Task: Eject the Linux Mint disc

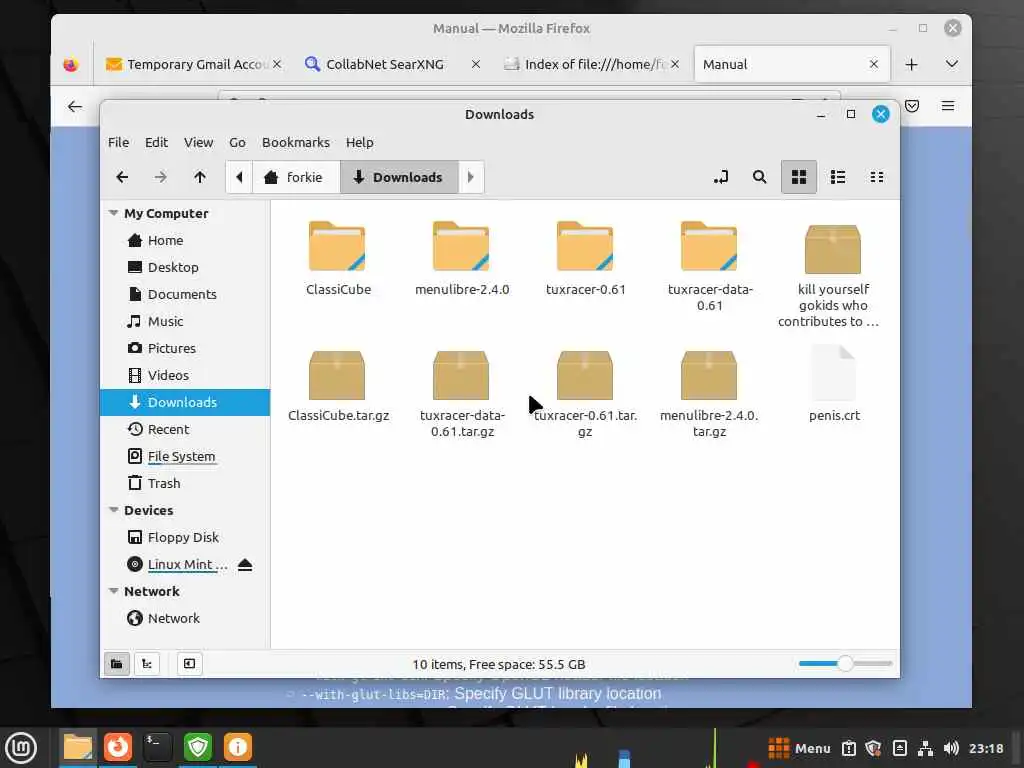Action: tap(245, 565)
